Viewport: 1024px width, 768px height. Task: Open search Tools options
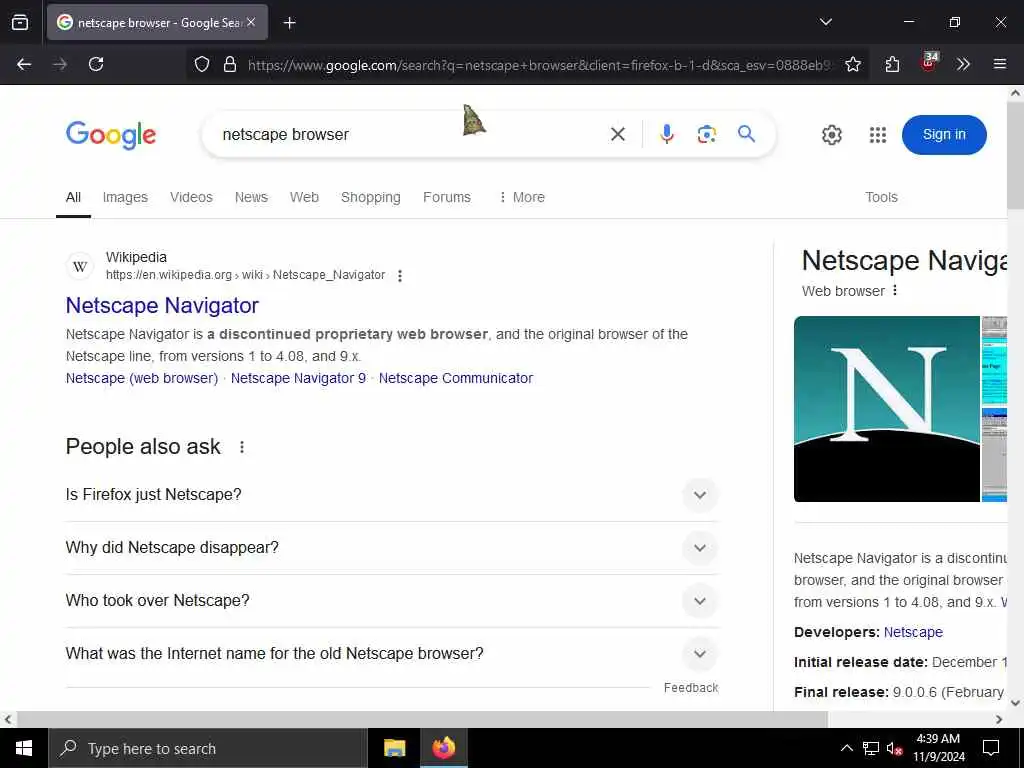tap(881, 197)
